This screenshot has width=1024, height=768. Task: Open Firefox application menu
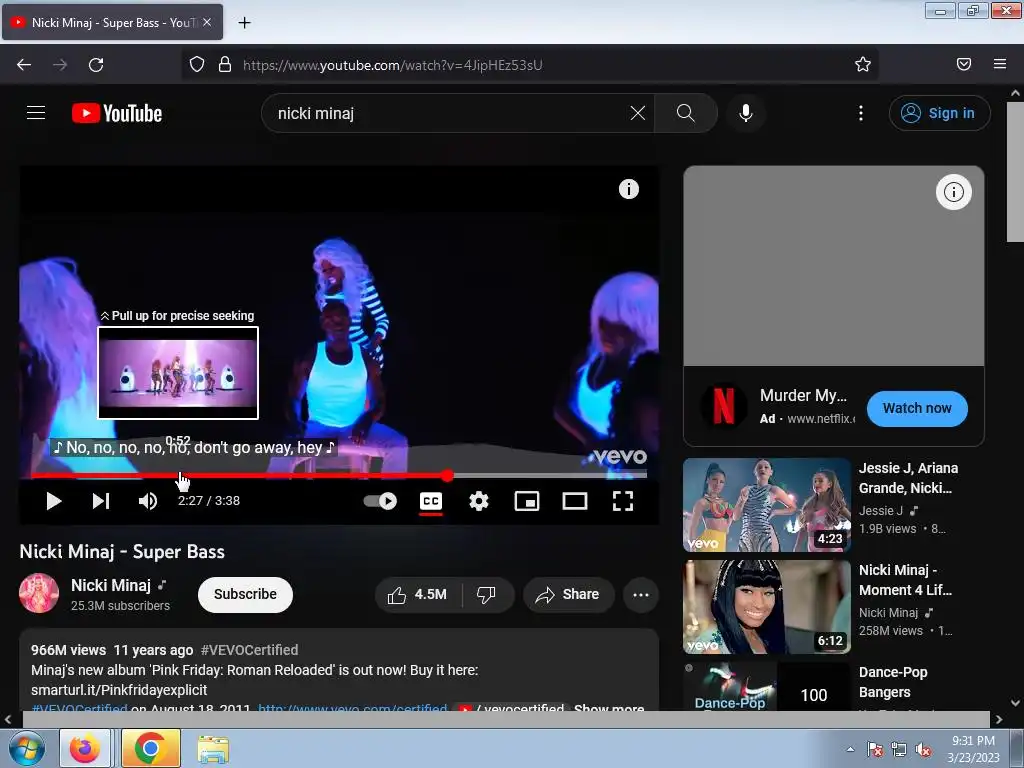click(1000, 64)
